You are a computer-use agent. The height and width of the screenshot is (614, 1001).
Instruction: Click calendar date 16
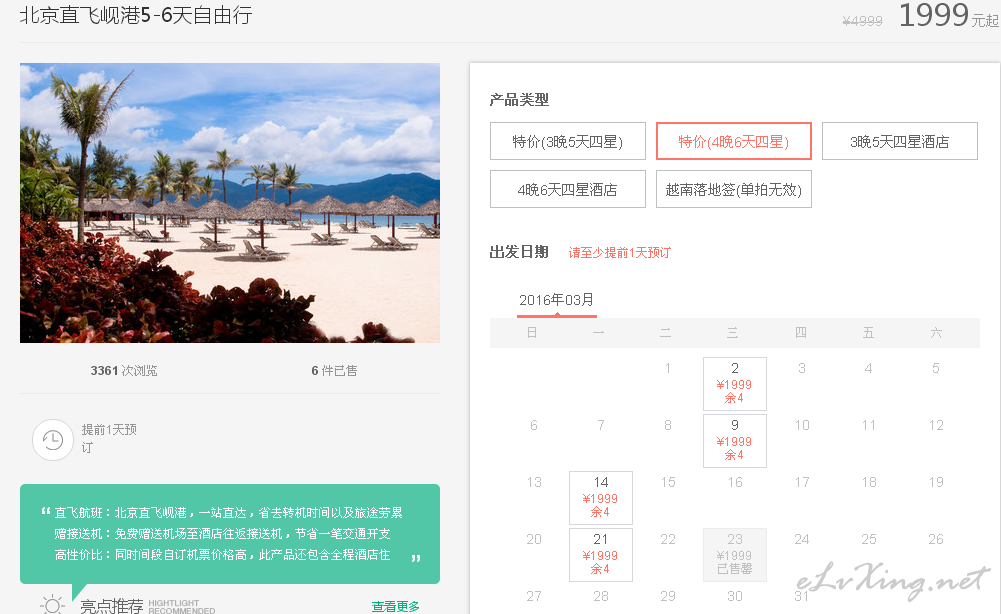pyautogui.click(x=735, y=483)
